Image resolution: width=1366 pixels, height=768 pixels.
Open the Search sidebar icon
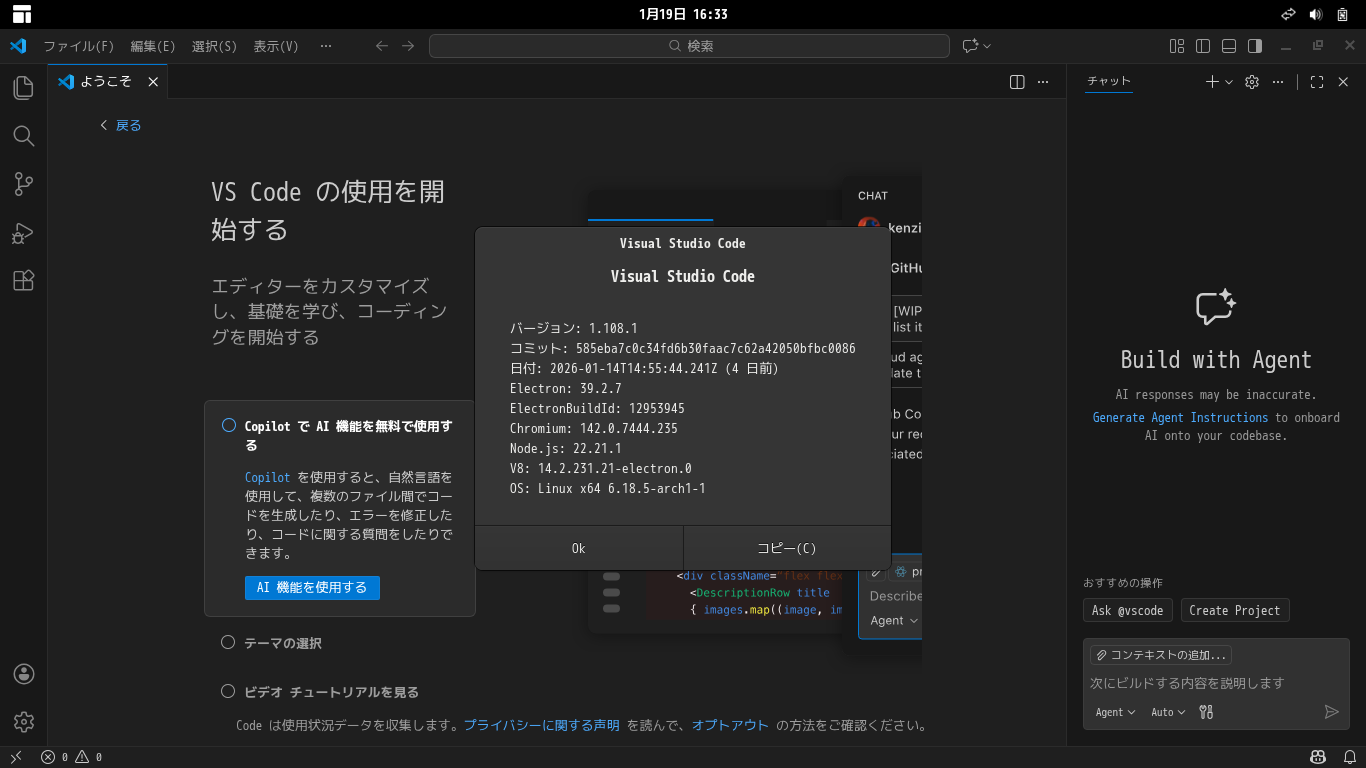(23, 136)
